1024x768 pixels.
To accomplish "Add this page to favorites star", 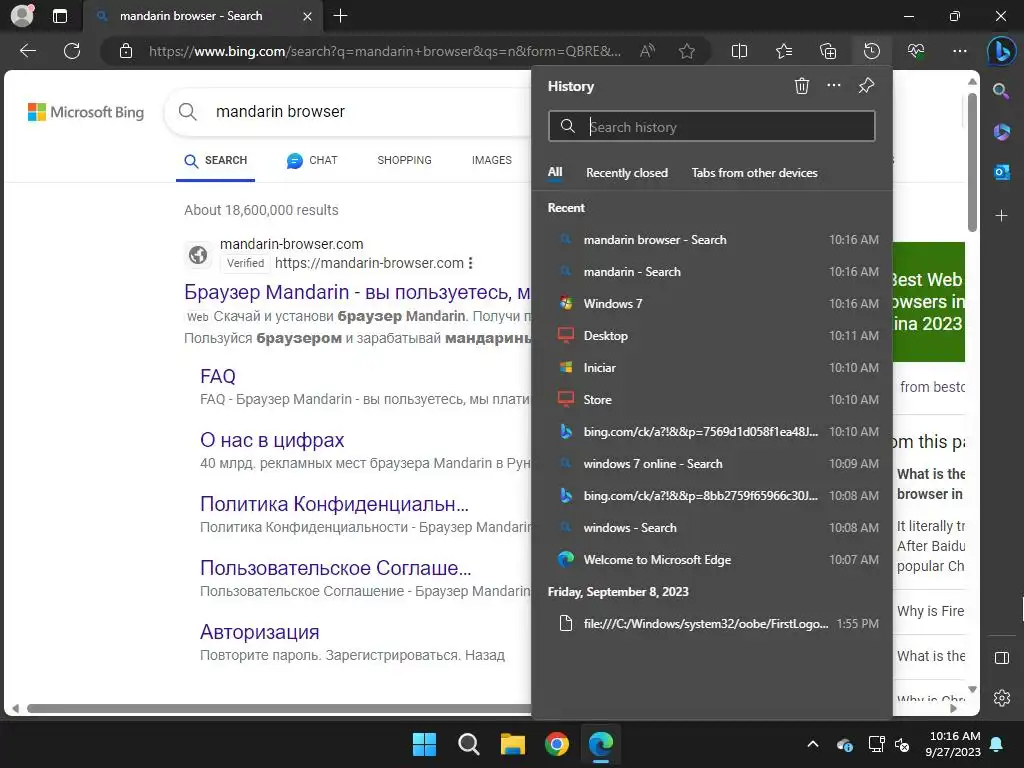I will point(686,51).
